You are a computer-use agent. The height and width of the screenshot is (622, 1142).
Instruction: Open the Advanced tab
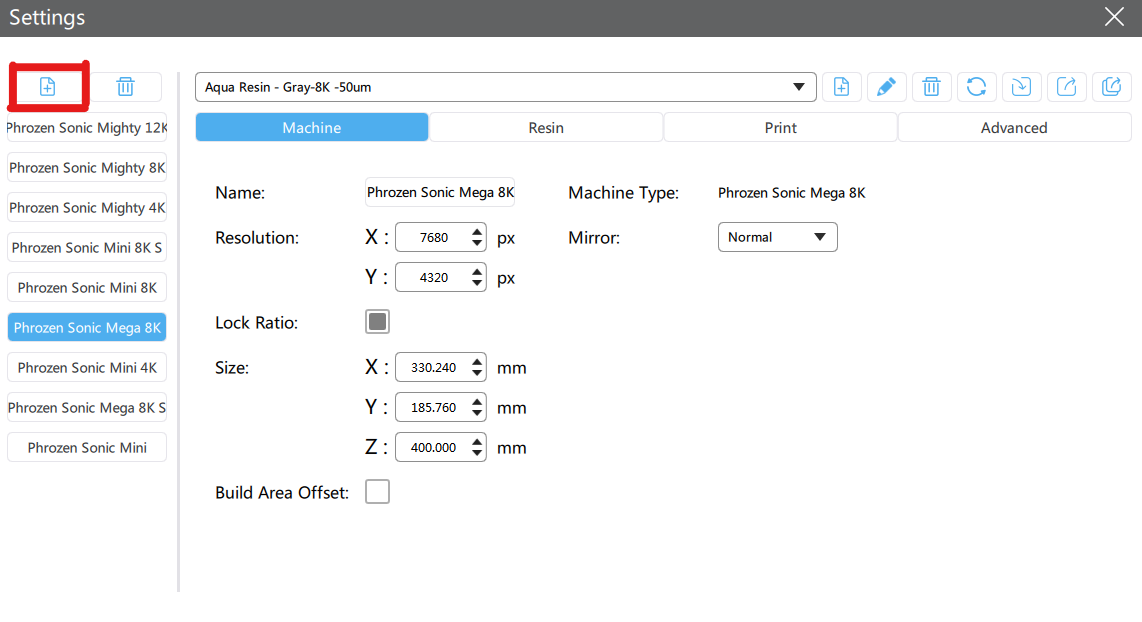tap(1014, 128)
